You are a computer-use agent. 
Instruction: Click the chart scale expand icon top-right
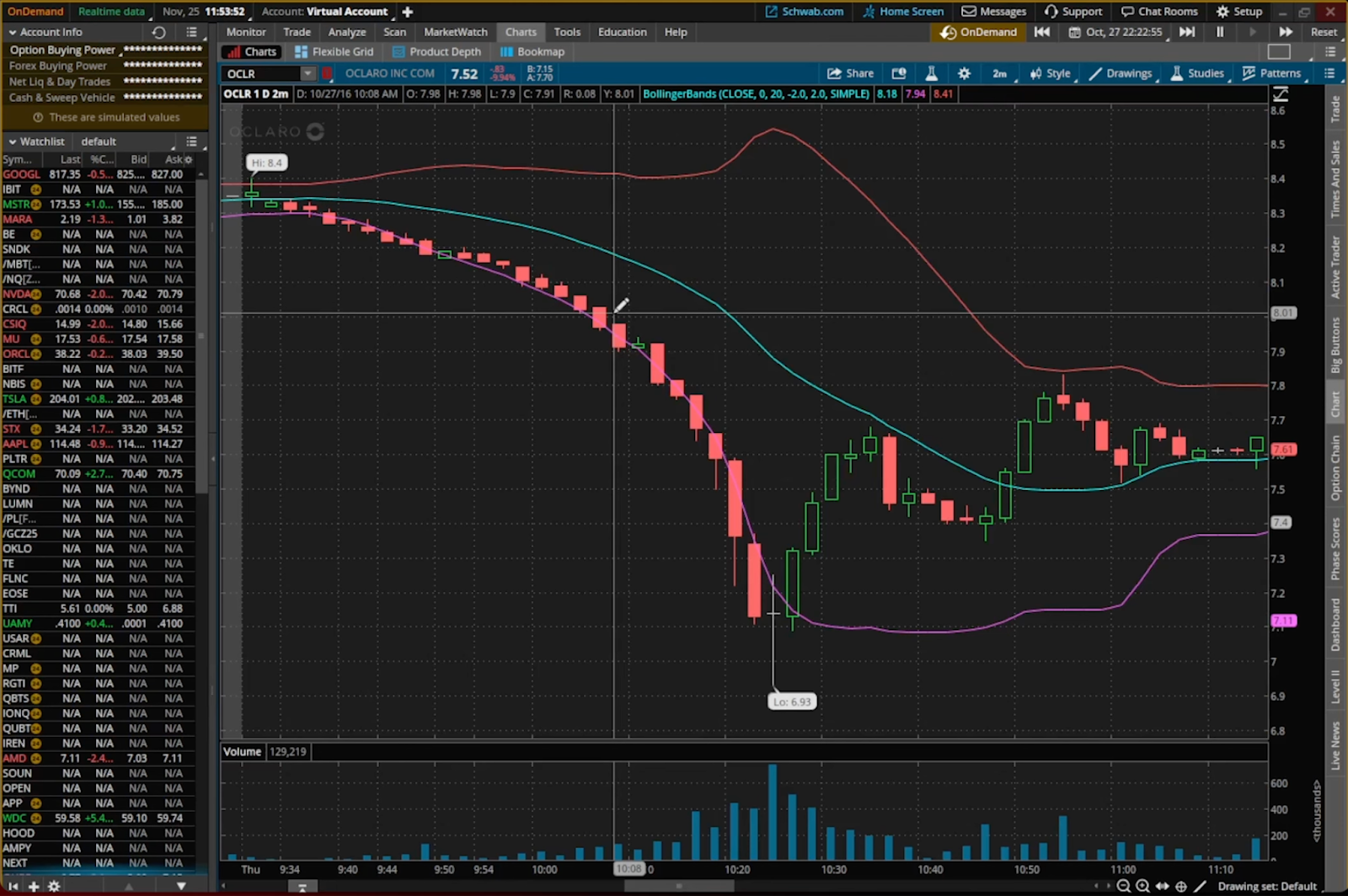pos(1281,94)
